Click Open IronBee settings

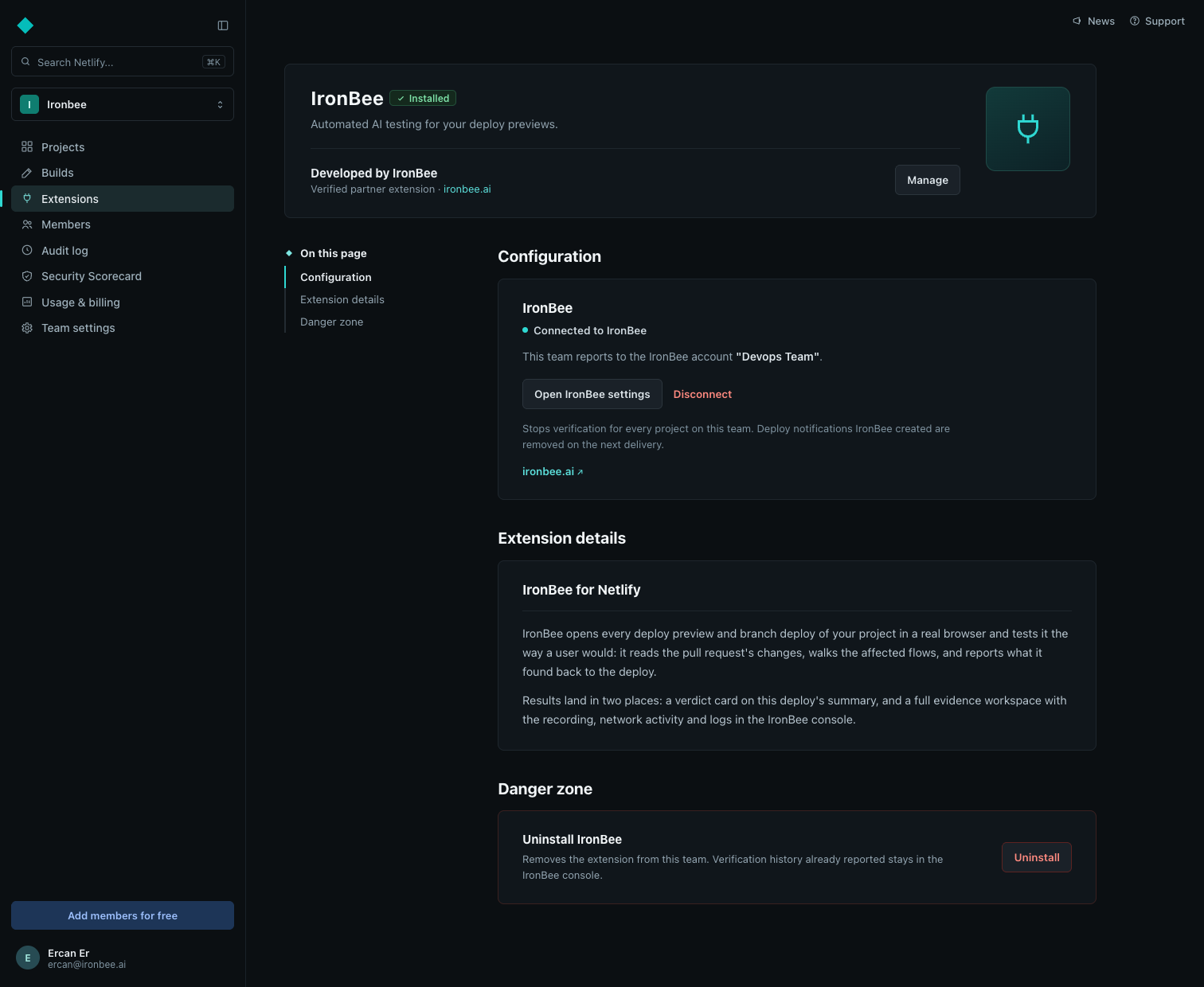pos(592,394)
